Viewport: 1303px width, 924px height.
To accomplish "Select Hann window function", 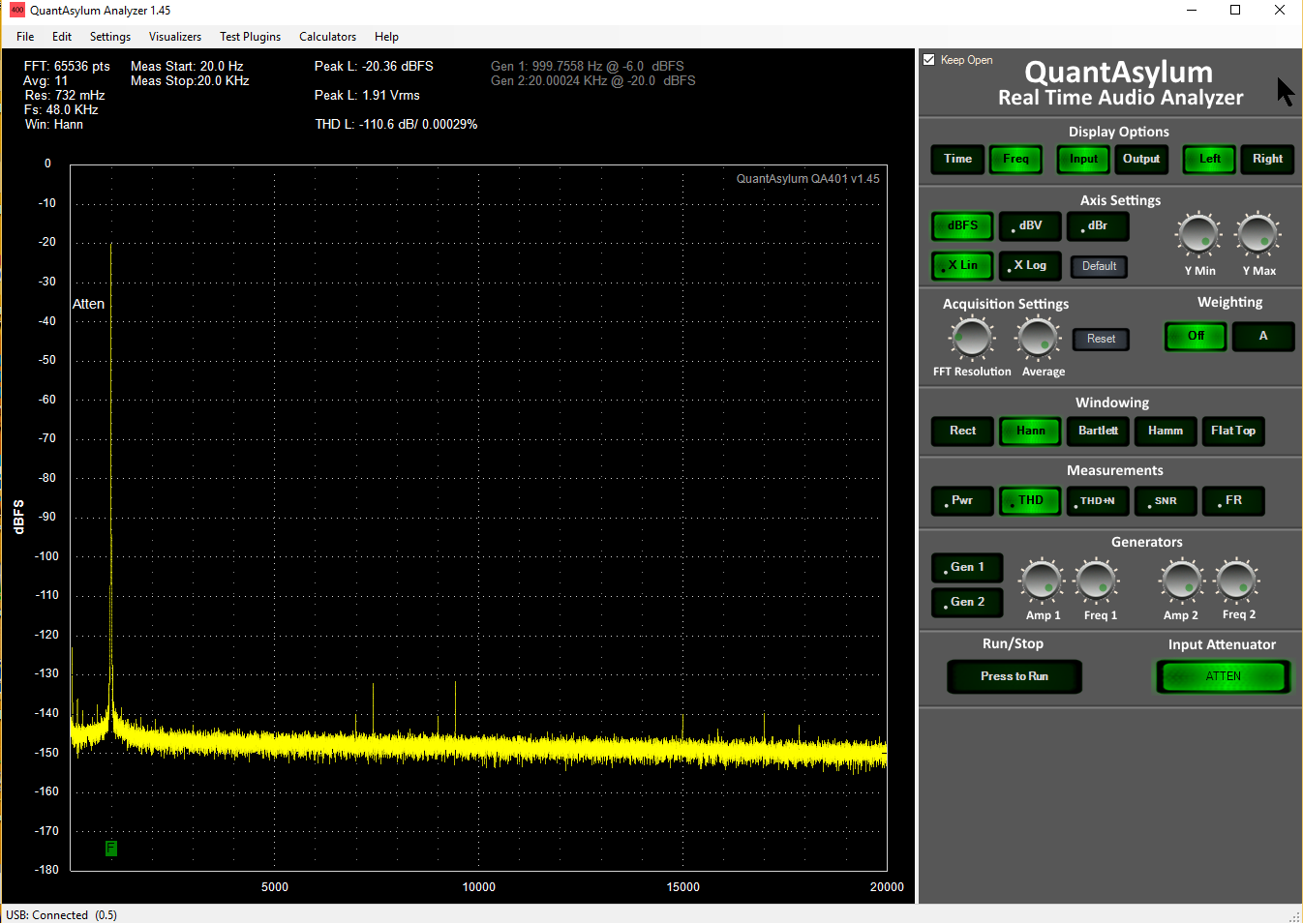I will (x=1030, y=432).
